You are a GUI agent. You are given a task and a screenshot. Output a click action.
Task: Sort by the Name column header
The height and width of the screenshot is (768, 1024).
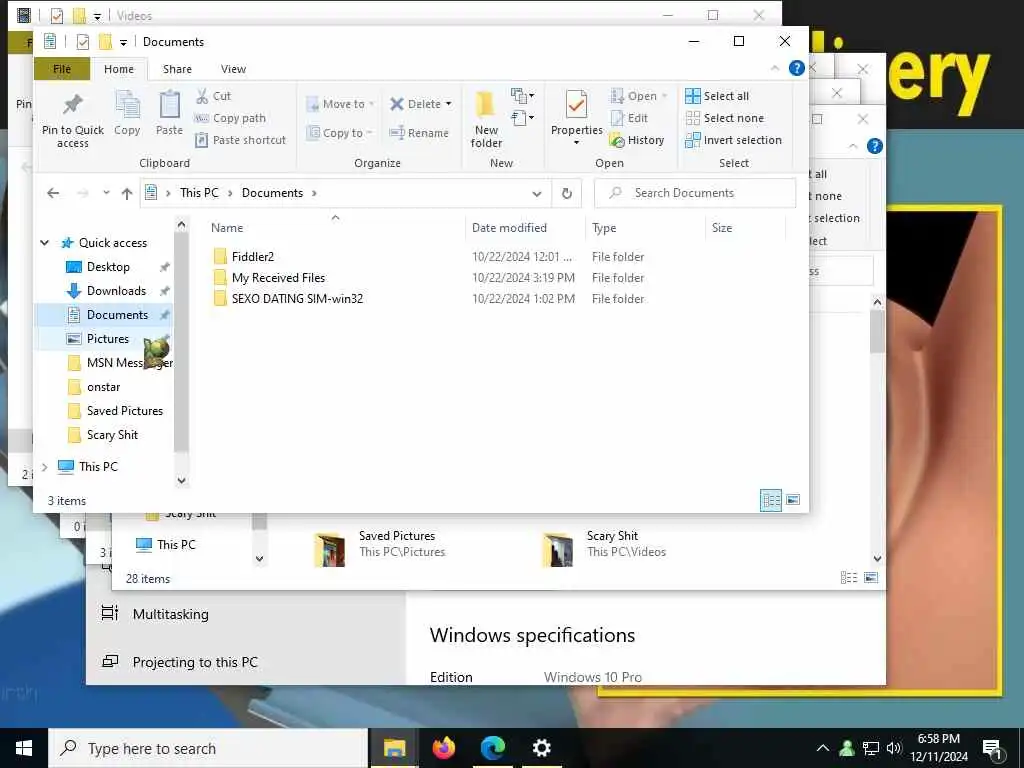(227, 228)
